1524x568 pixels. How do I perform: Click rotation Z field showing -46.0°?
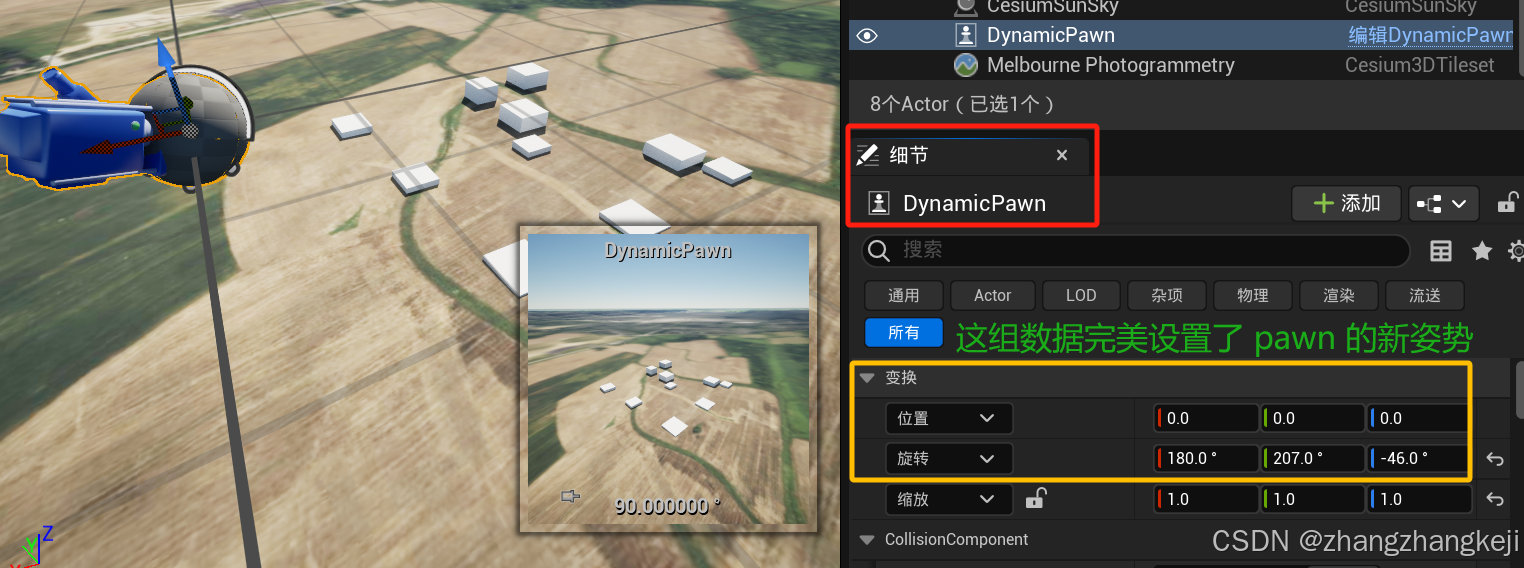[1418, 458]
